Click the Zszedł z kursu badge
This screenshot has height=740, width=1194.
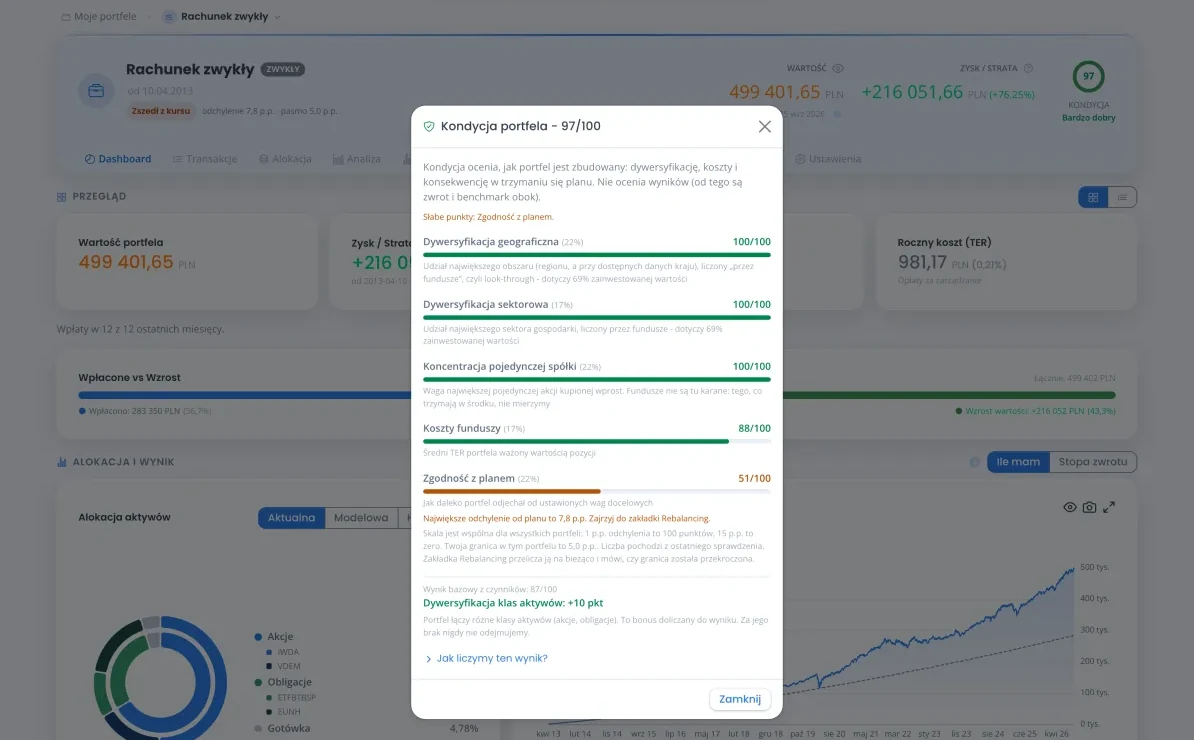pyautogui.click(x=160, y=111)
